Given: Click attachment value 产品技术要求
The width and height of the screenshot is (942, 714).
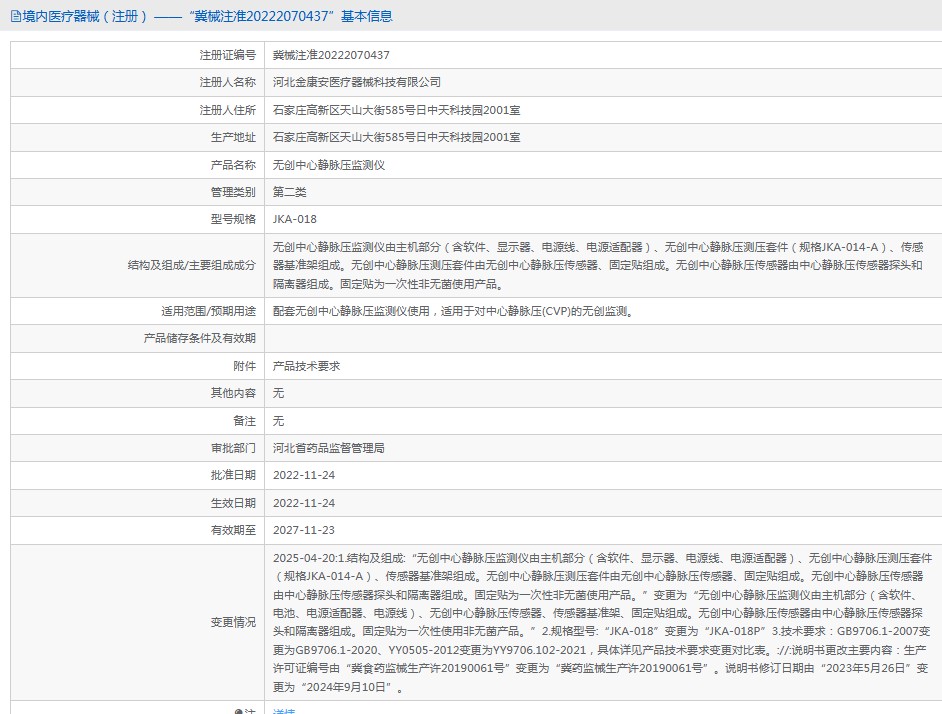Looking at the screenshot, I should 306,366.
